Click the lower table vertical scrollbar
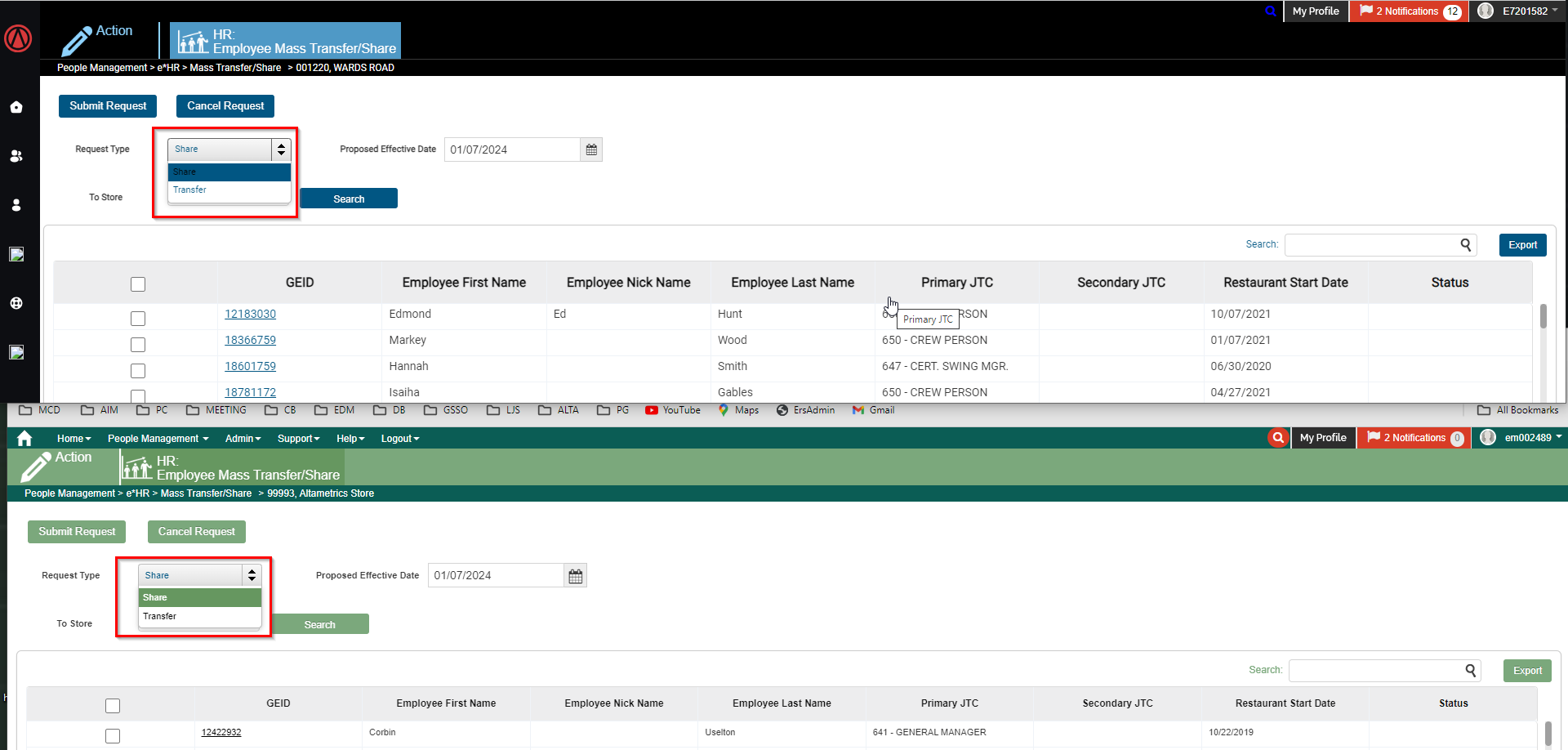 1548,734
